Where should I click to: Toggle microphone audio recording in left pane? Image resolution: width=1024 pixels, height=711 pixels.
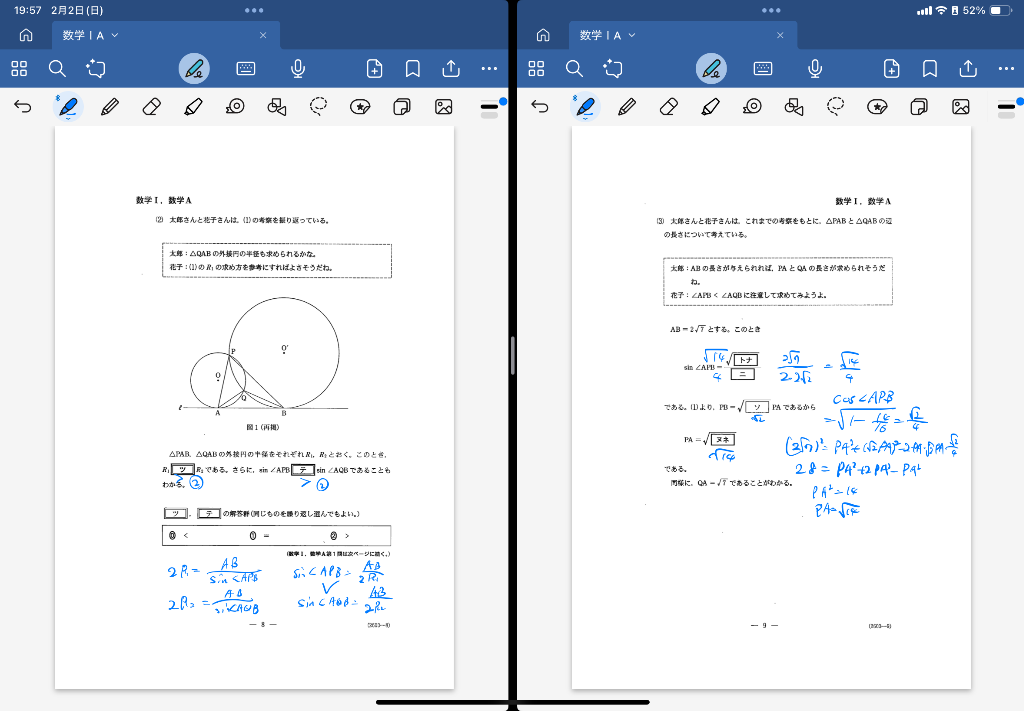click(x=298, y=69)
